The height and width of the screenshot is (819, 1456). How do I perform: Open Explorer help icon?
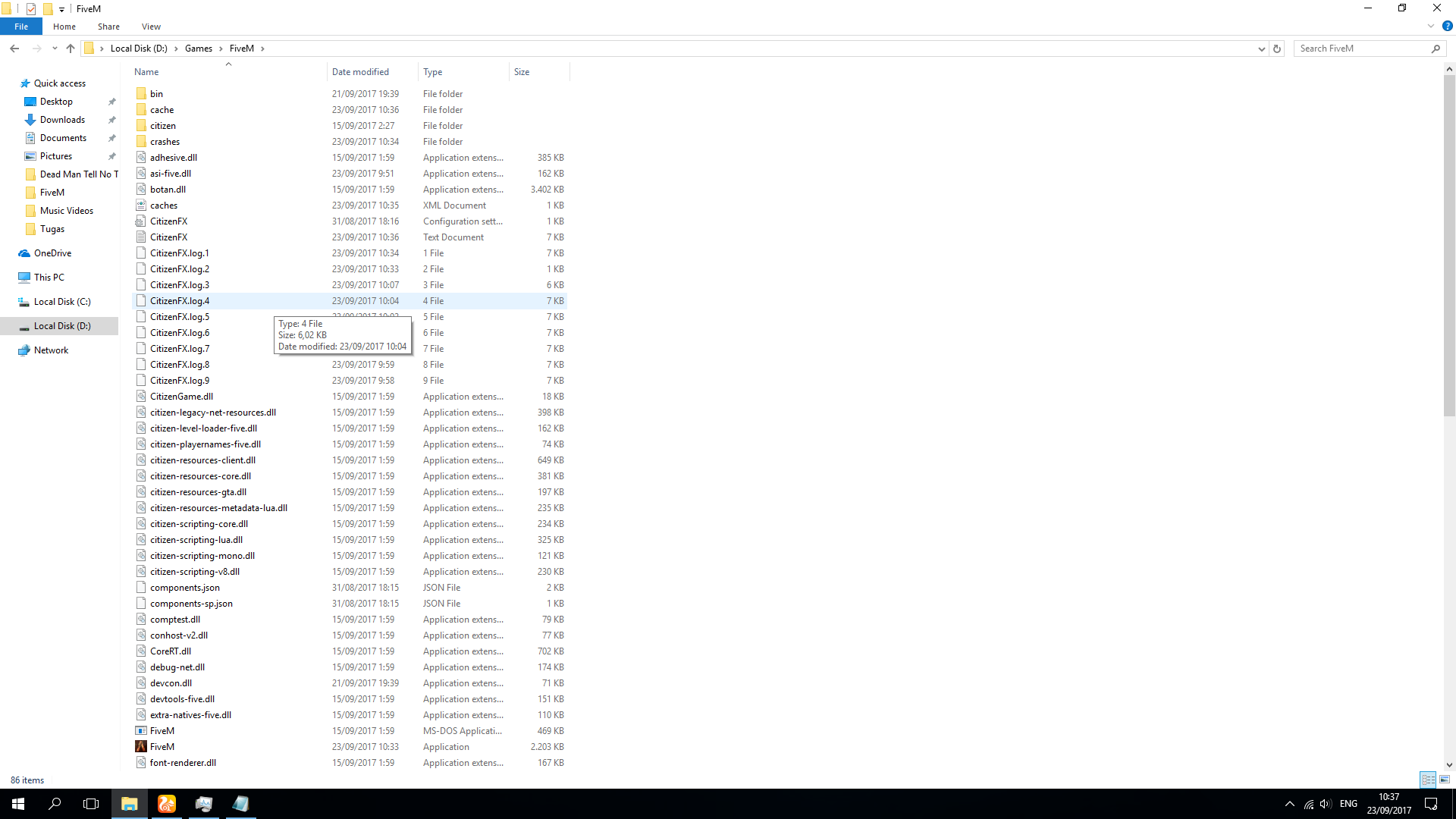pyautogui.click(x=1447, y=27)
